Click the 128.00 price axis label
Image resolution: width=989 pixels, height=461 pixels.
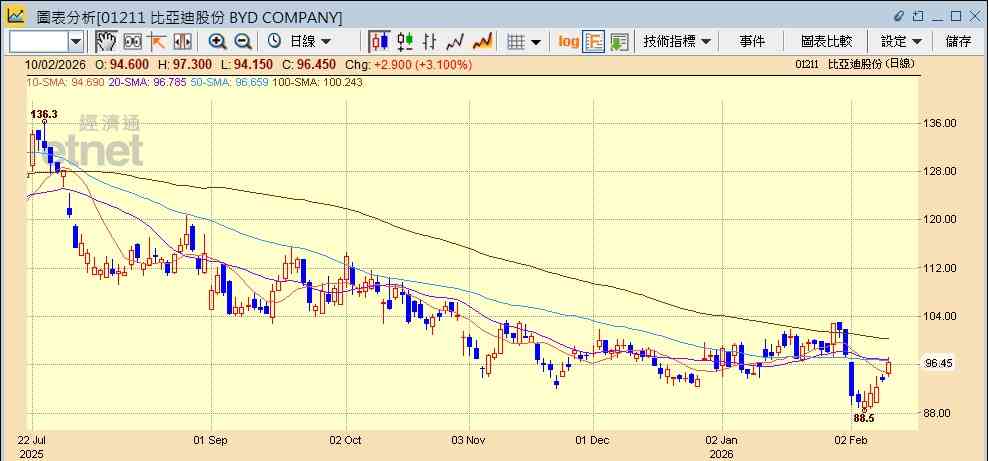click(940, 172)
